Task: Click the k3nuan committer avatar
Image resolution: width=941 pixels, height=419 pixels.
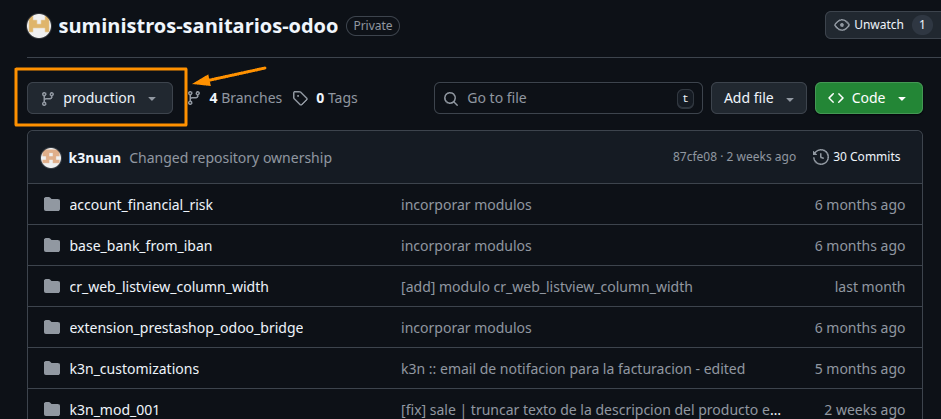Action: click(x=51, y=157)
